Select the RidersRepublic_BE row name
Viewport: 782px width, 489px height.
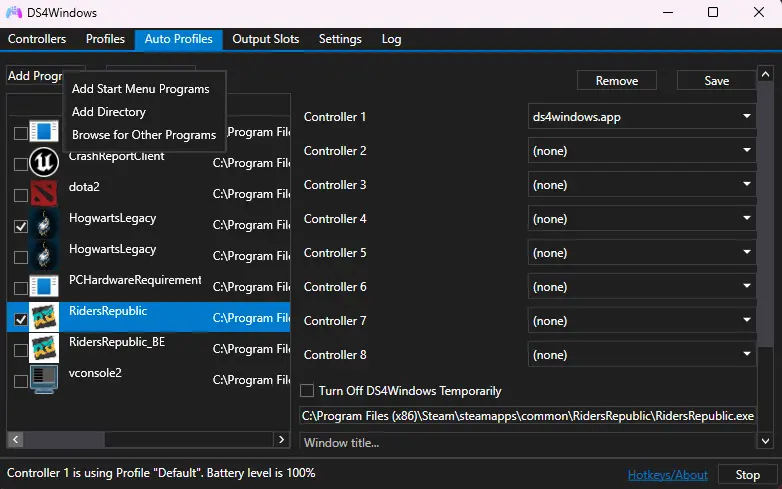click(x=117, y=342)
